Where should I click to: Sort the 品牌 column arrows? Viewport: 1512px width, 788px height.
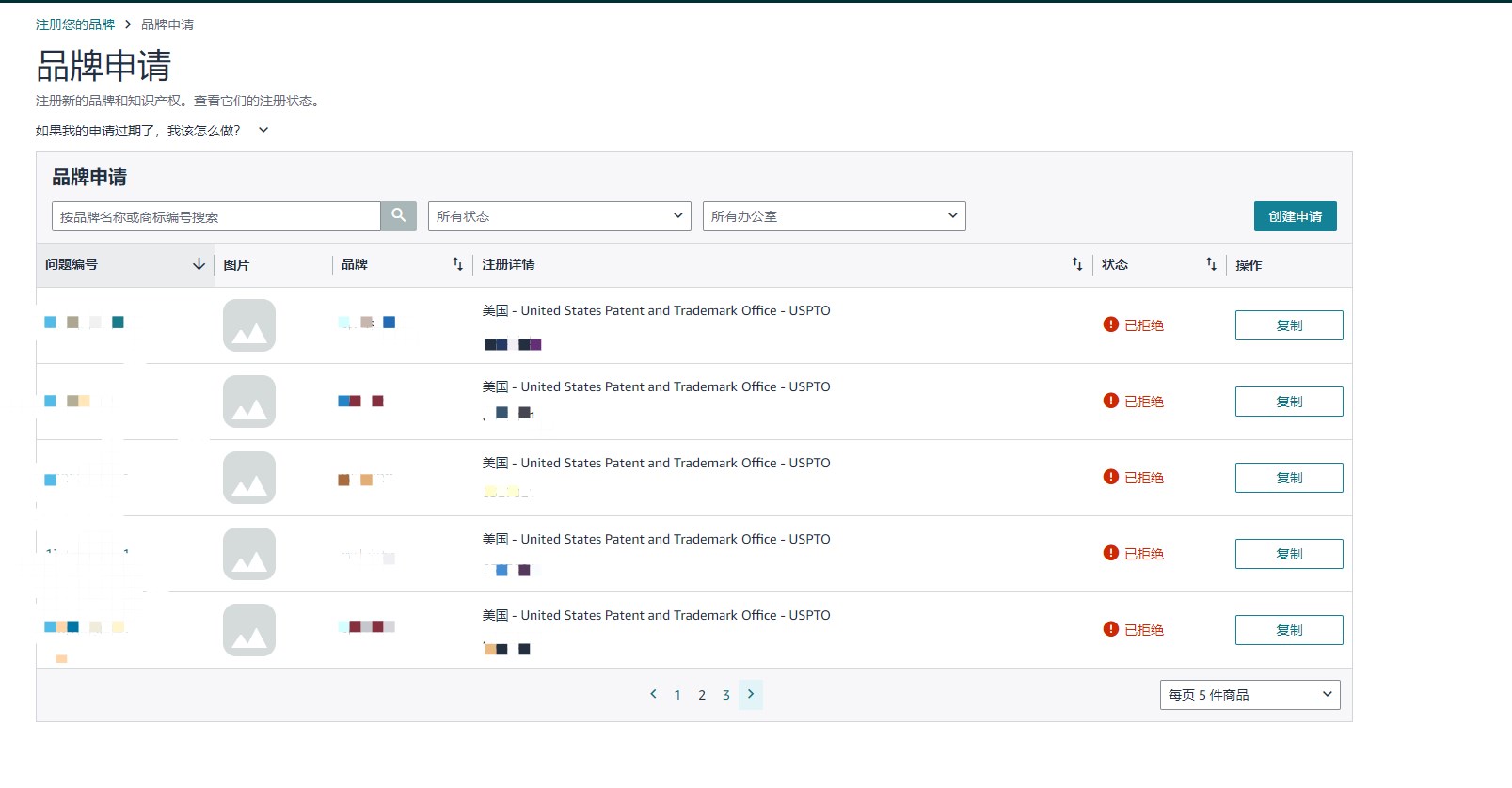tap(457, 264)
